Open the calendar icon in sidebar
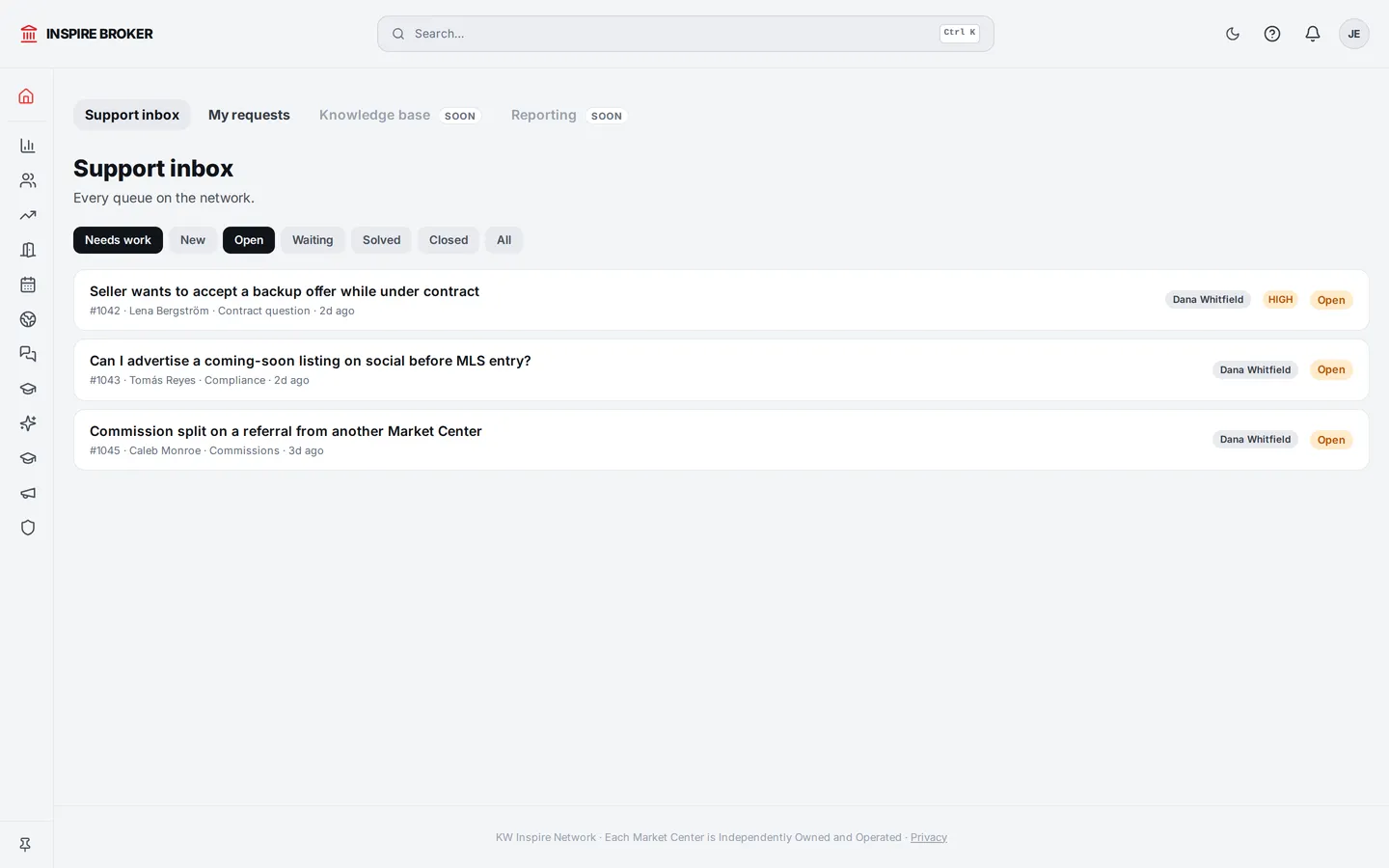 (28, 285)
